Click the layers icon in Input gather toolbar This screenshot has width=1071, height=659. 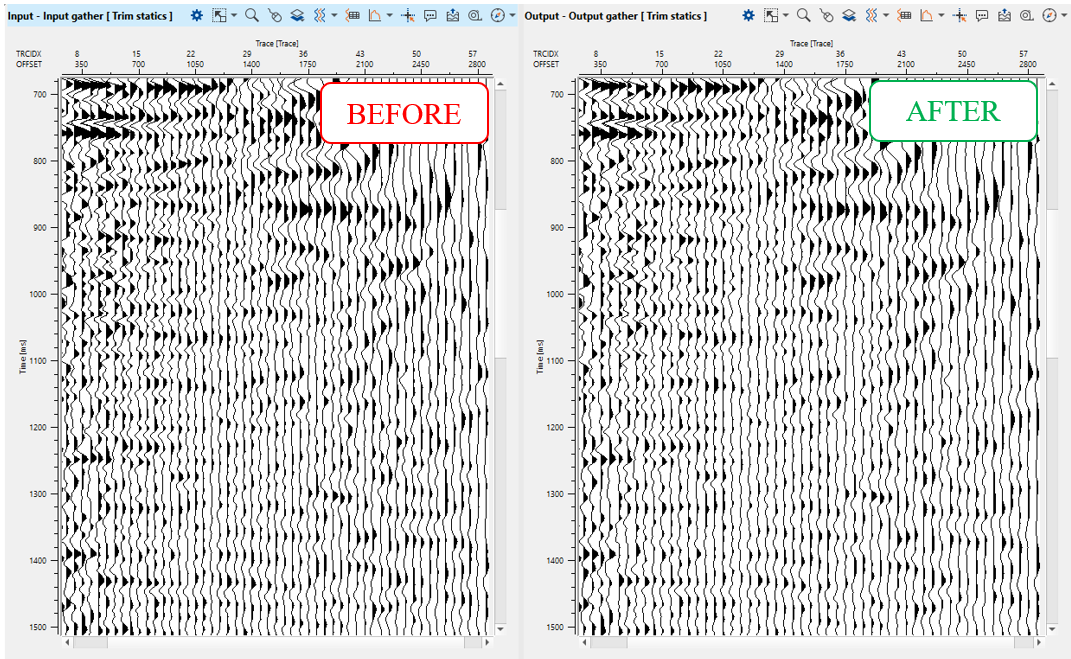tap(299, 16)
